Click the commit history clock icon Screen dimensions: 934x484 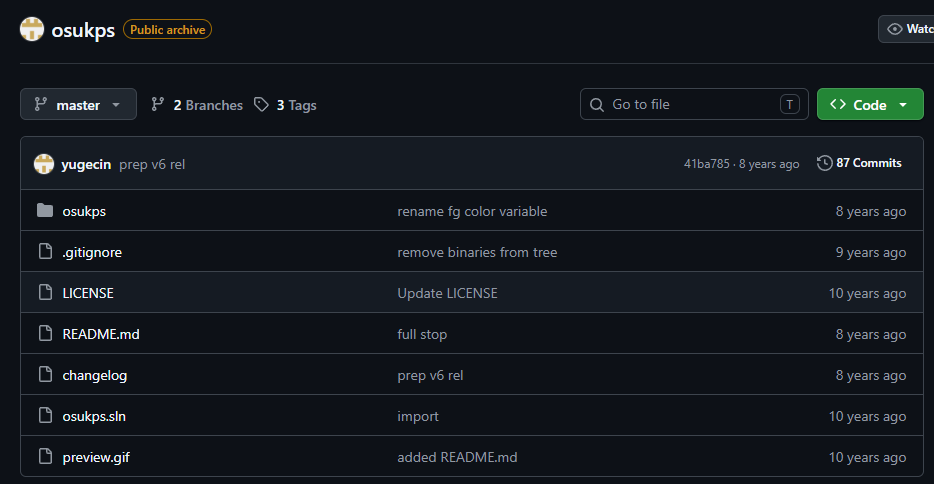[x=824, y=163]
